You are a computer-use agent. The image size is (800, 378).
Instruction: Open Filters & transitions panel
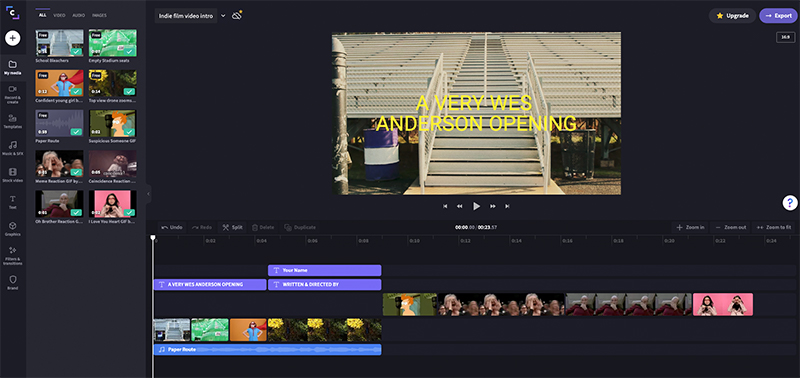[x=13, y=256]
